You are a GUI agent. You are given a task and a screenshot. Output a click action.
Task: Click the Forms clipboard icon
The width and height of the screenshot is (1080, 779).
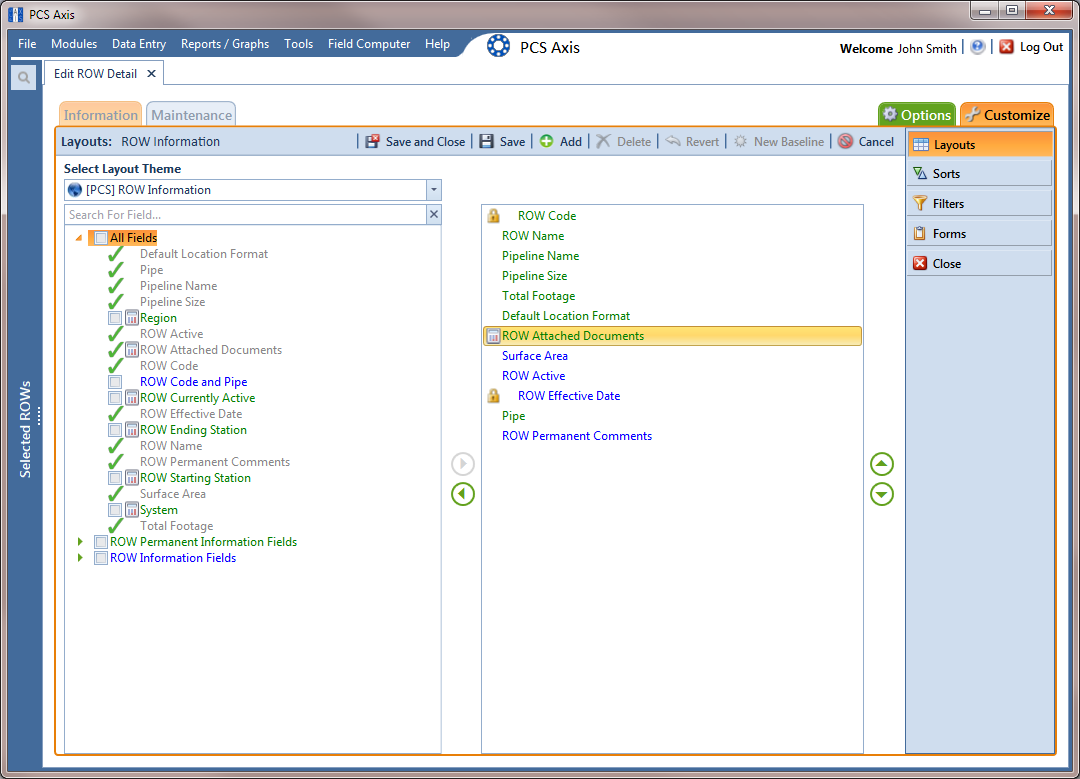pos(920,233)
